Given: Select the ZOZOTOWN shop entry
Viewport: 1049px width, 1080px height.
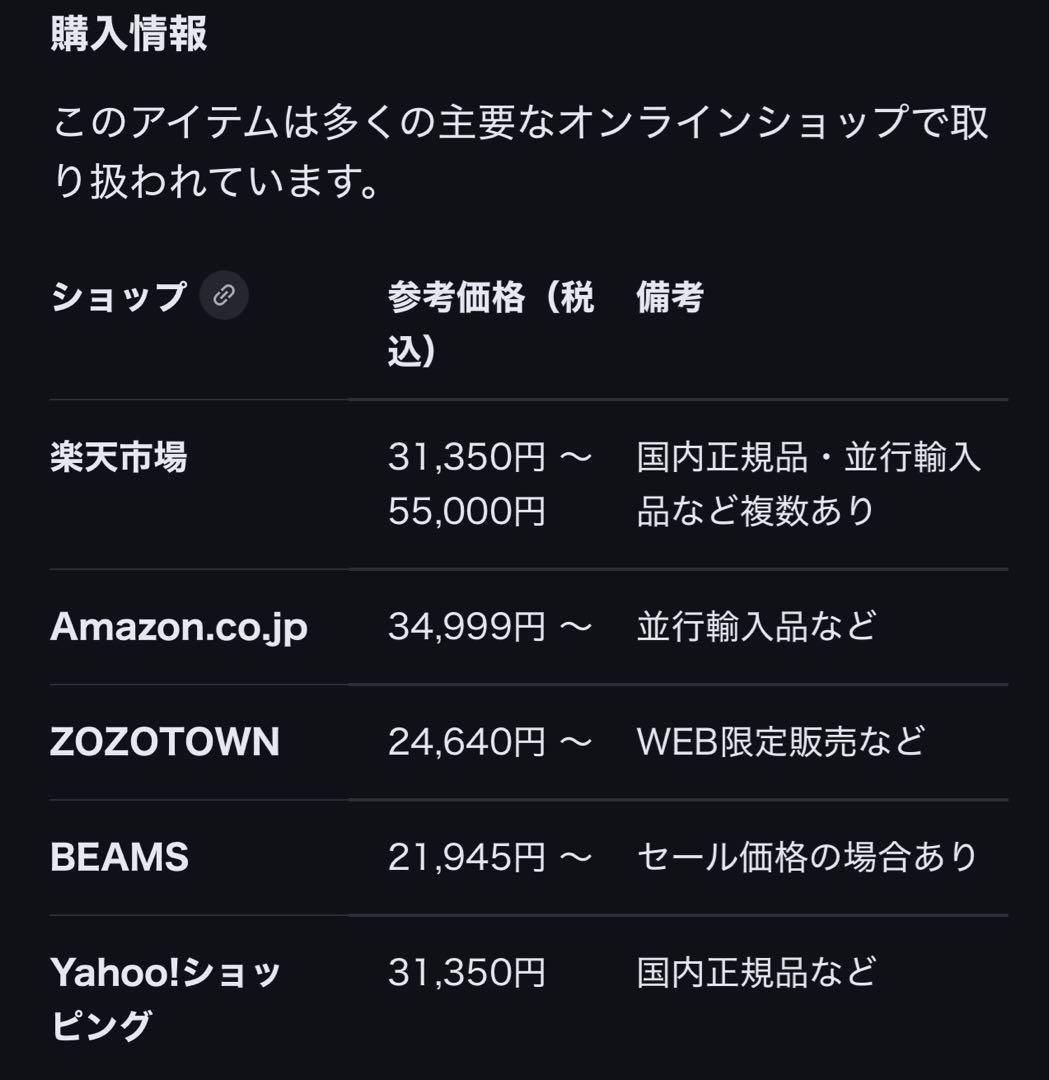Looking at the screenshot, I should [x=165, y=742].
